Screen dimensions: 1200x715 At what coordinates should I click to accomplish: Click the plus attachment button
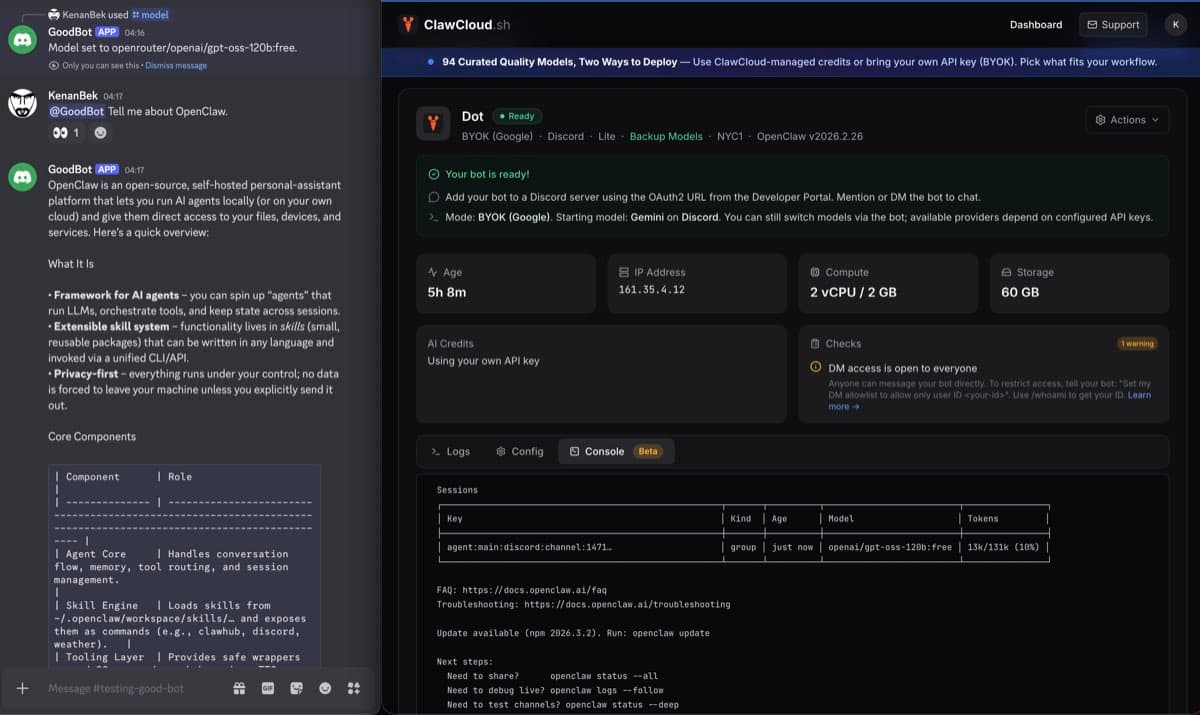pos(21,688)
